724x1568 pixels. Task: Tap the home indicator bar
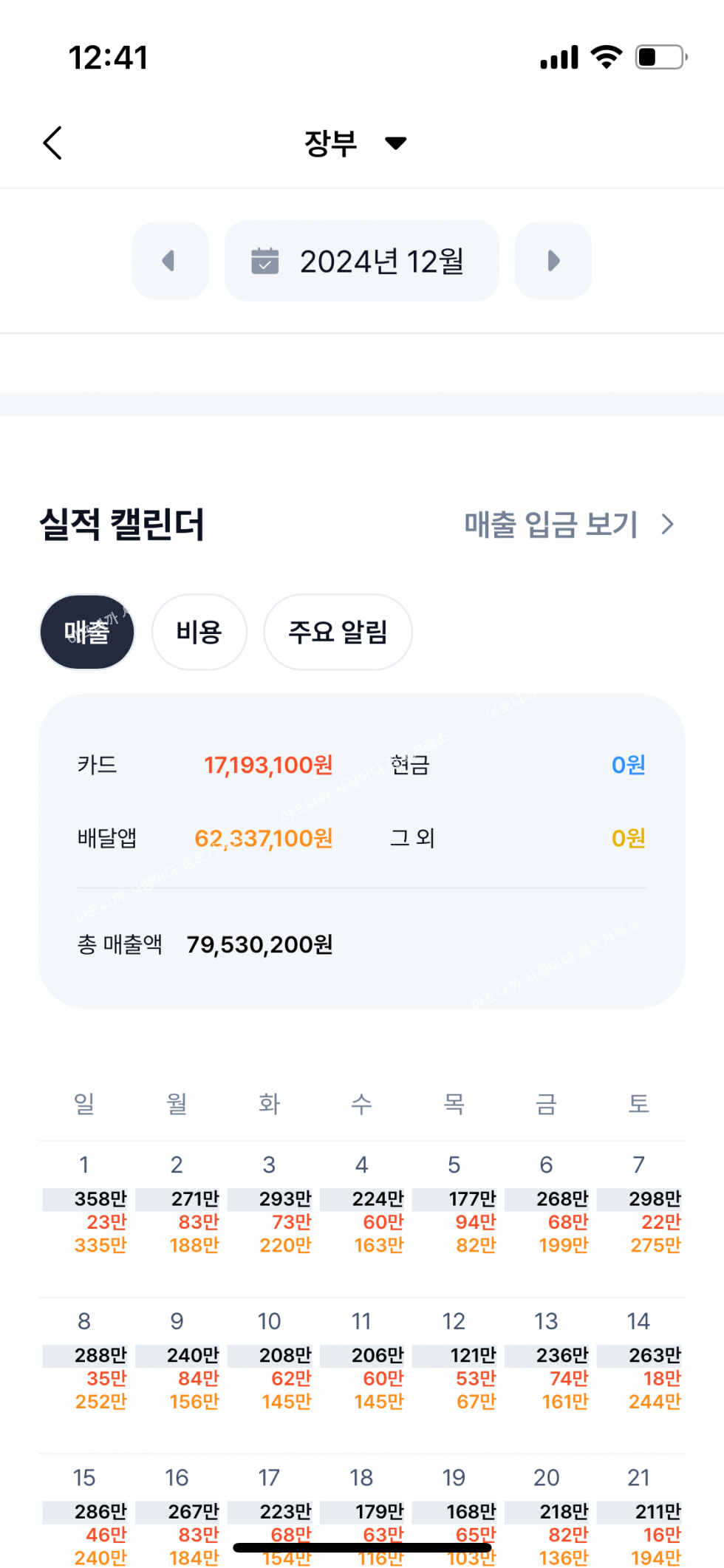362,1547
